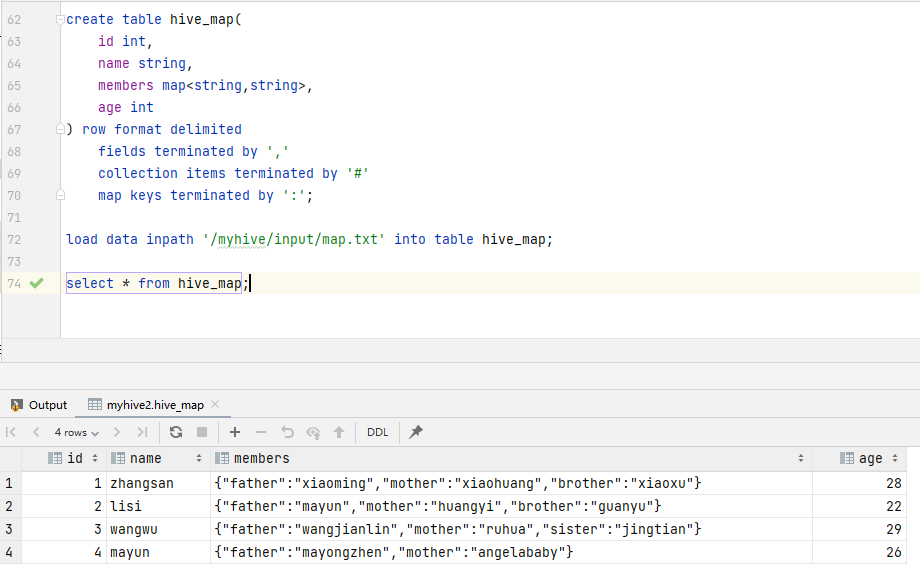Select age cell with value 26
Viewport: 920px width, 577px height.
click(860, 552)
